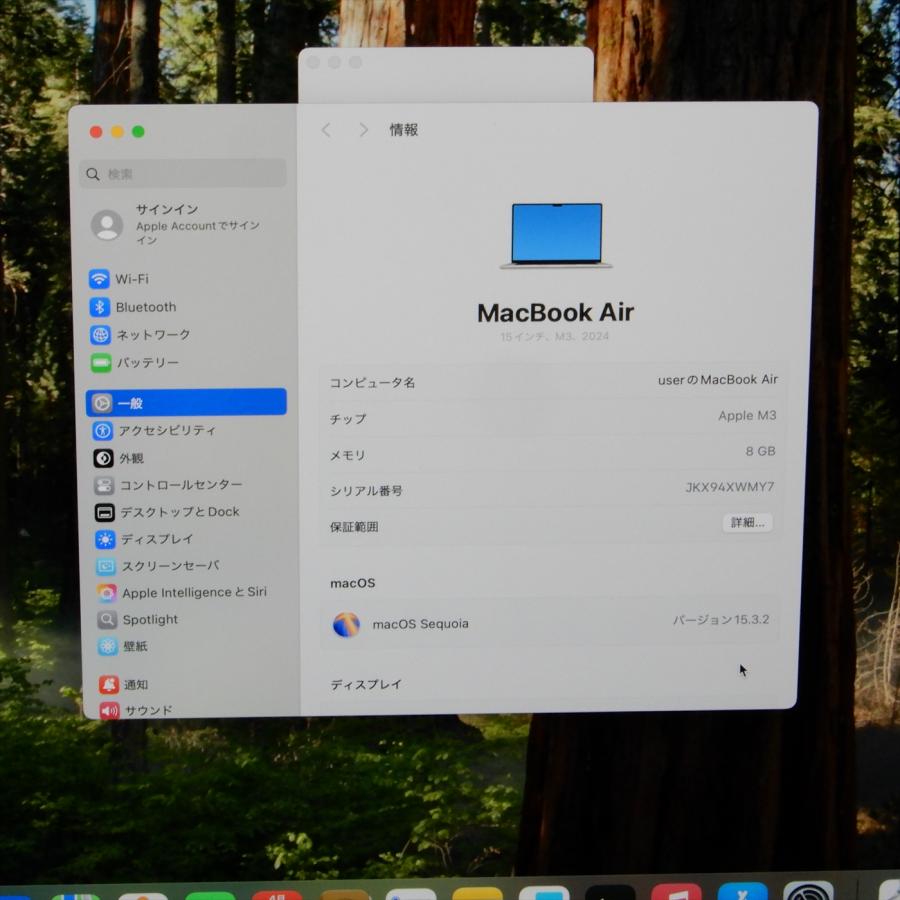
Task: Click the 'MacBook Air' heading
Action: pyautogui.click(x=556, y=313)
